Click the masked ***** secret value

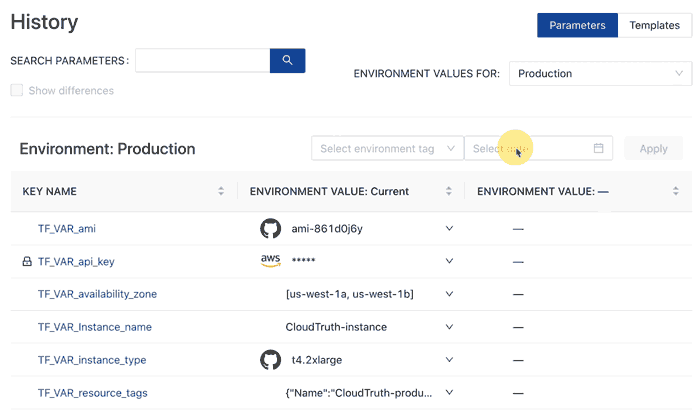click(304, 260)
